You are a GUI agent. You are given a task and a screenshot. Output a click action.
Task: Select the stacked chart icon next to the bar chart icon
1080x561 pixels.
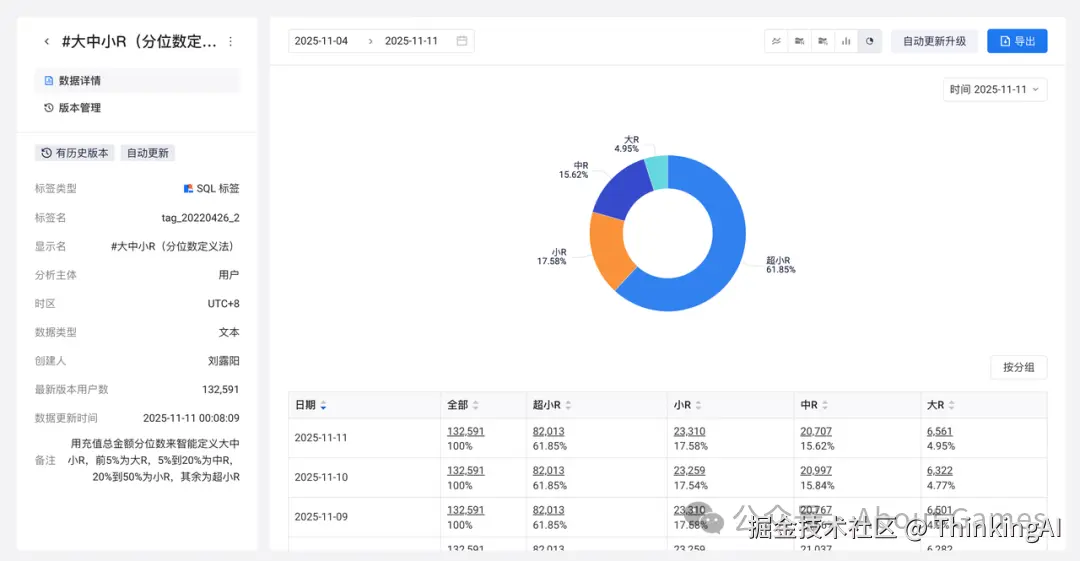[823, 41]
